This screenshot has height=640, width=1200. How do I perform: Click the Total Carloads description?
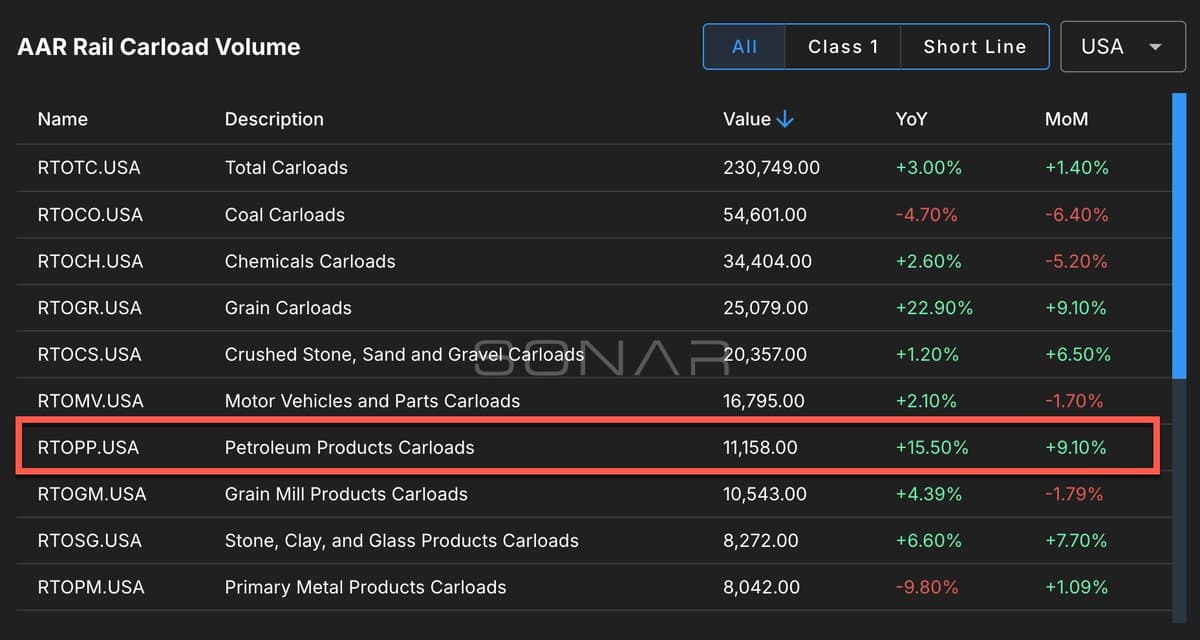point(286,168)
